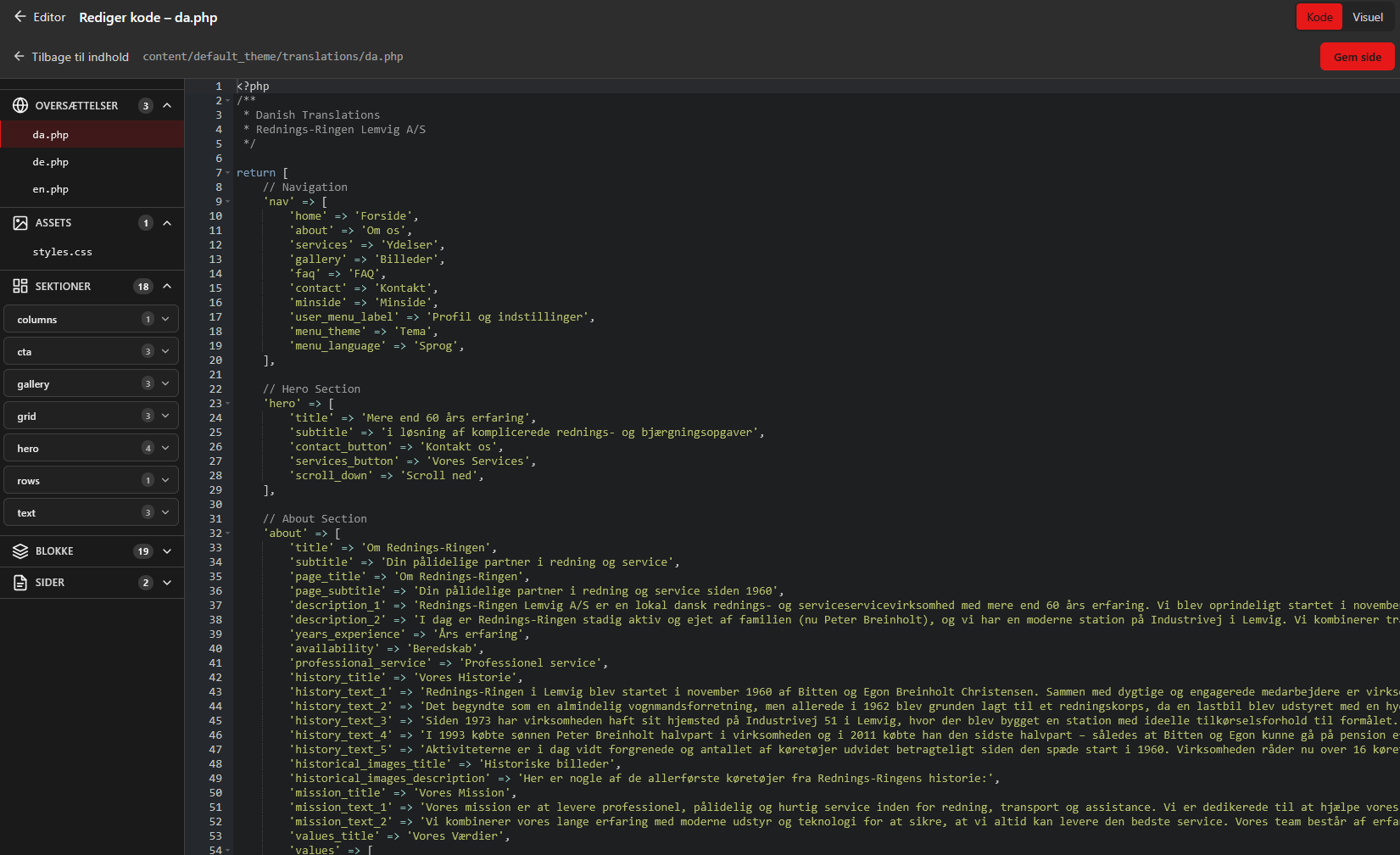Image resolution: width=1400 pixels, height=855 pixels.
Task: Select the Kode tab
Action: 1319,17
